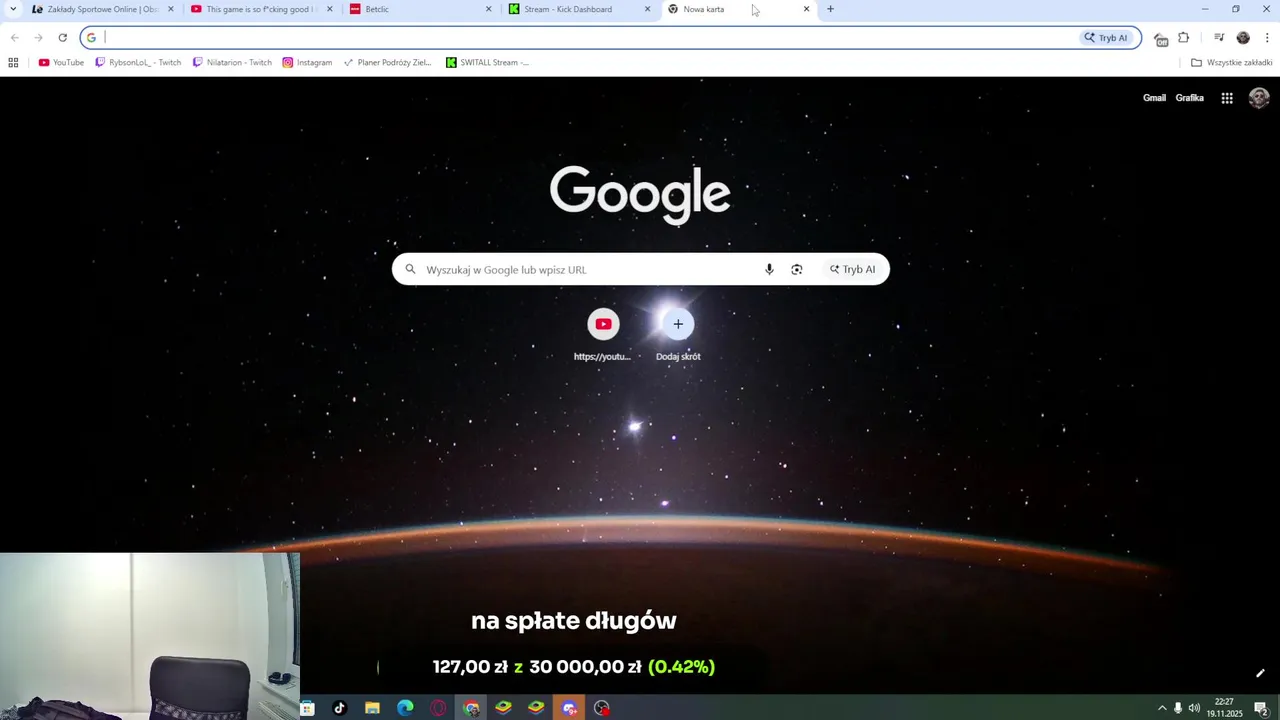Open SWITALL Stream bookmark
Screen dimensions: 1280x720
pos(487,62)
